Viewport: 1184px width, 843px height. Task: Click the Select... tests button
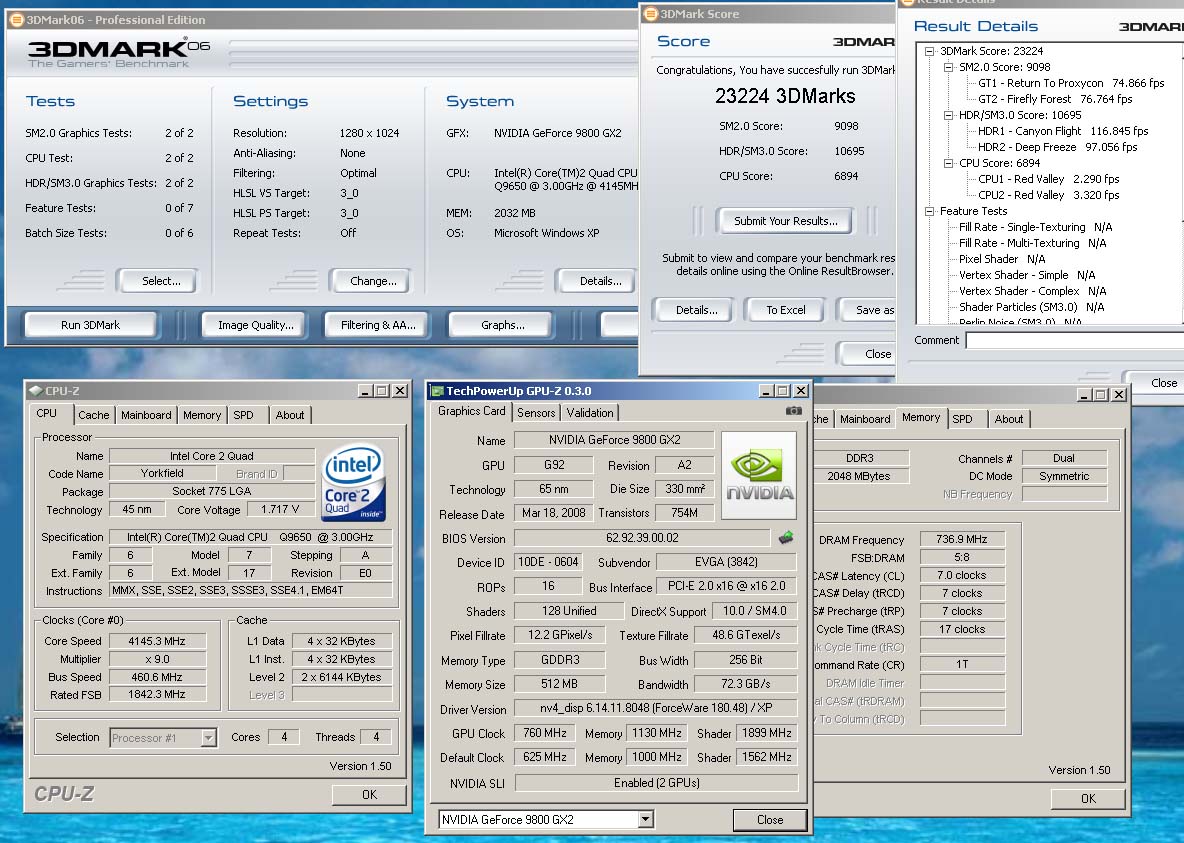click(161, 281)
